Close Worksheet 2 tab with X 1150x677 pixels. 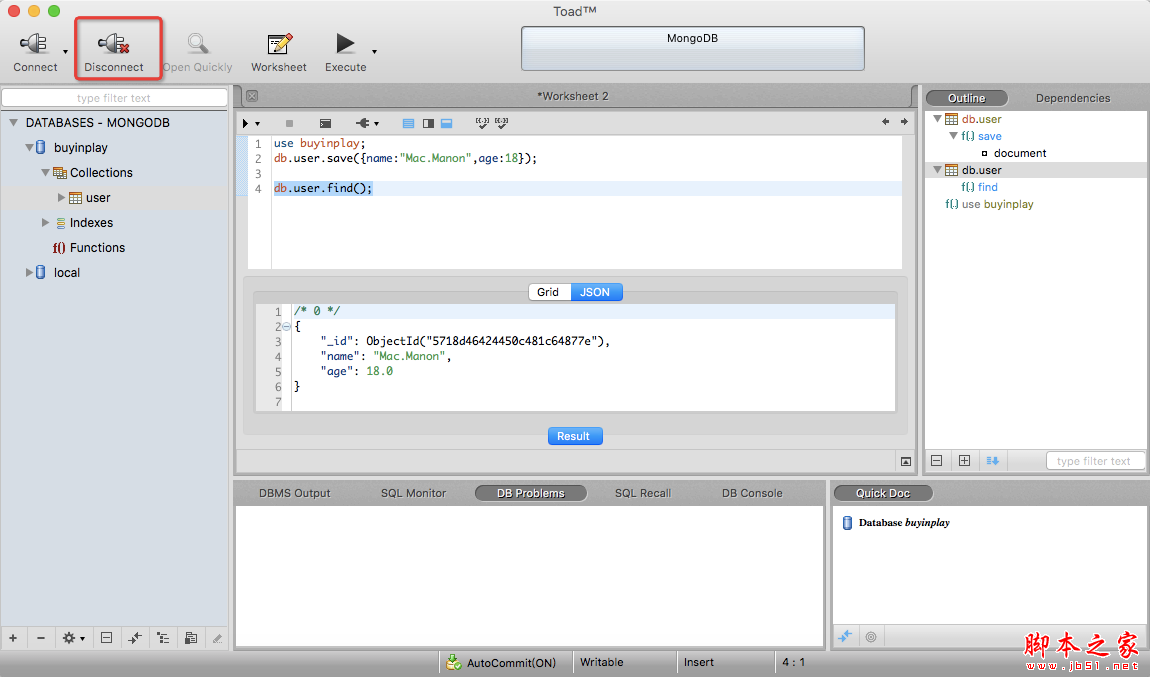252,96
